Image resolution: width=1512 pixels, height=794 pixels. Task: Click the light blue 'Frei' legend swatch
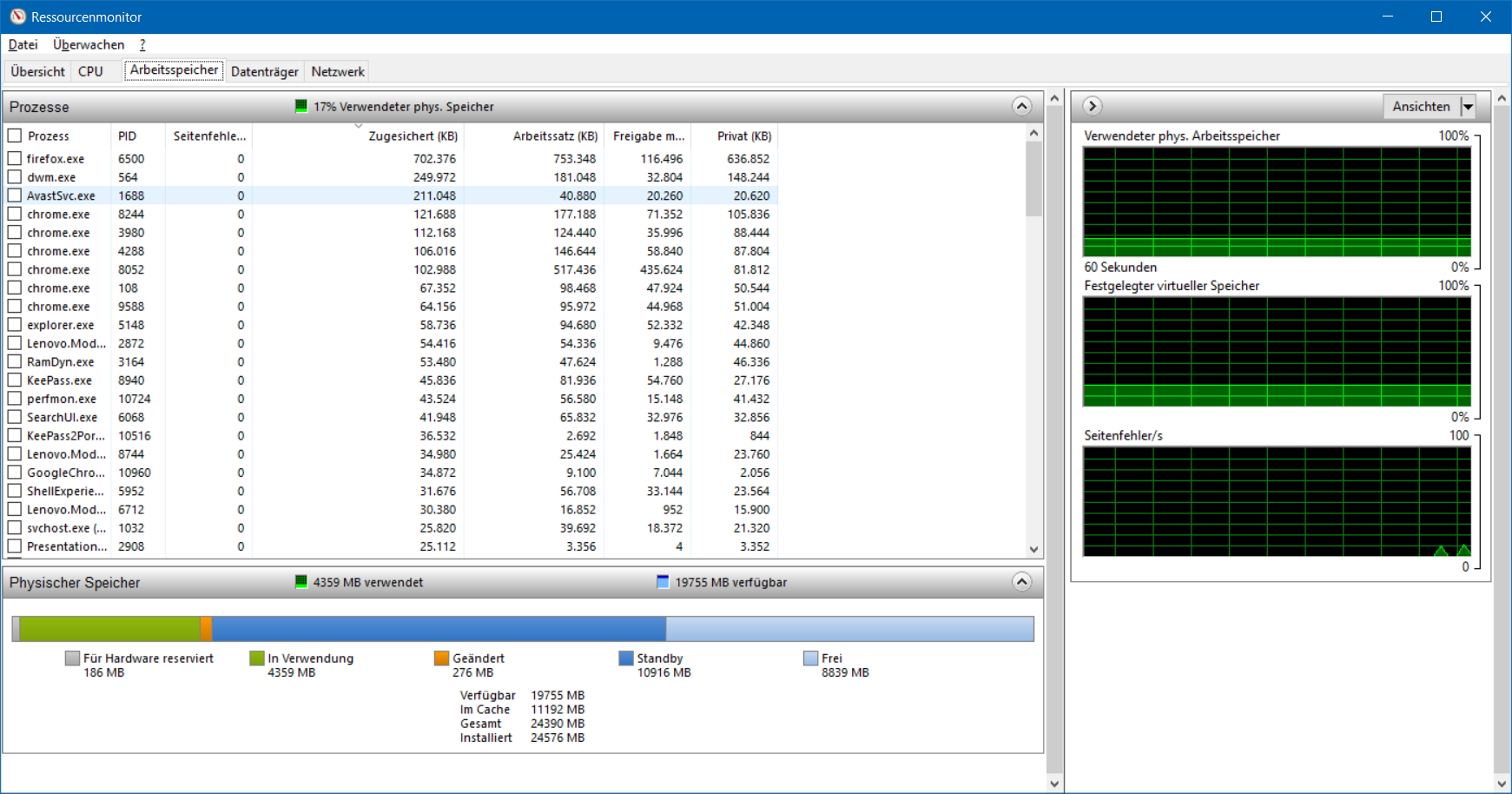click(x=810, y=658)
